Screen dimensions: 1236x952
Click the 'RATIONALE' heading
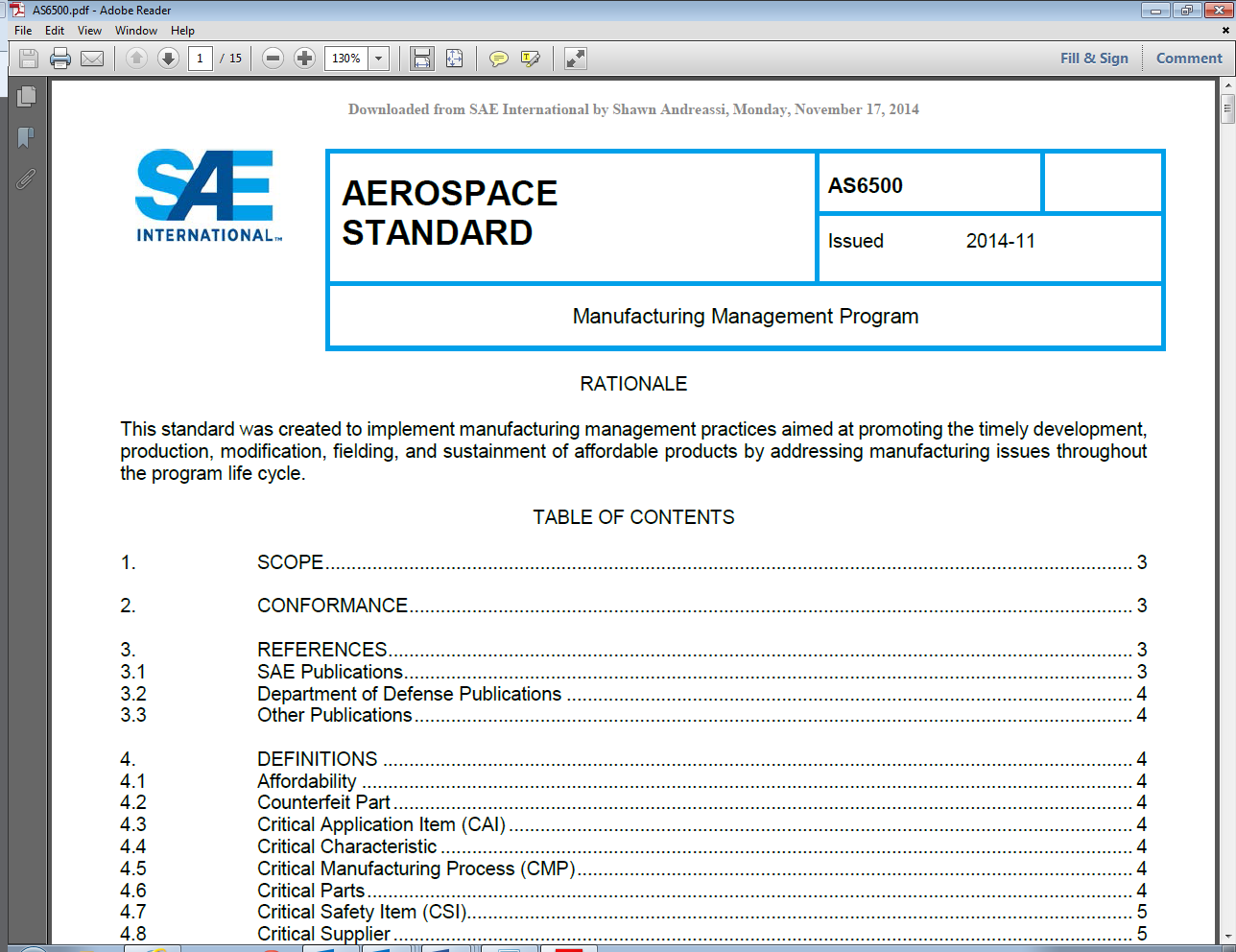point(633,384)
